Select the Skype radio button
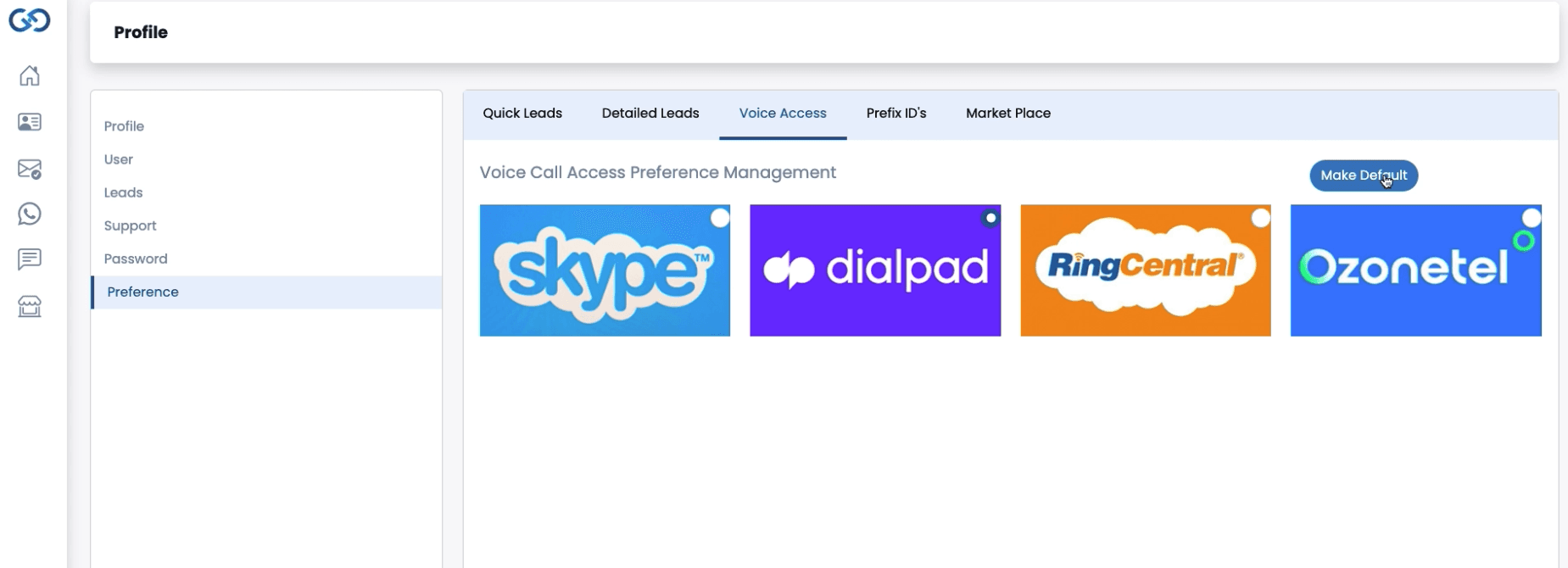This screenshot has height=568, width=1568. tap(720, 218)
